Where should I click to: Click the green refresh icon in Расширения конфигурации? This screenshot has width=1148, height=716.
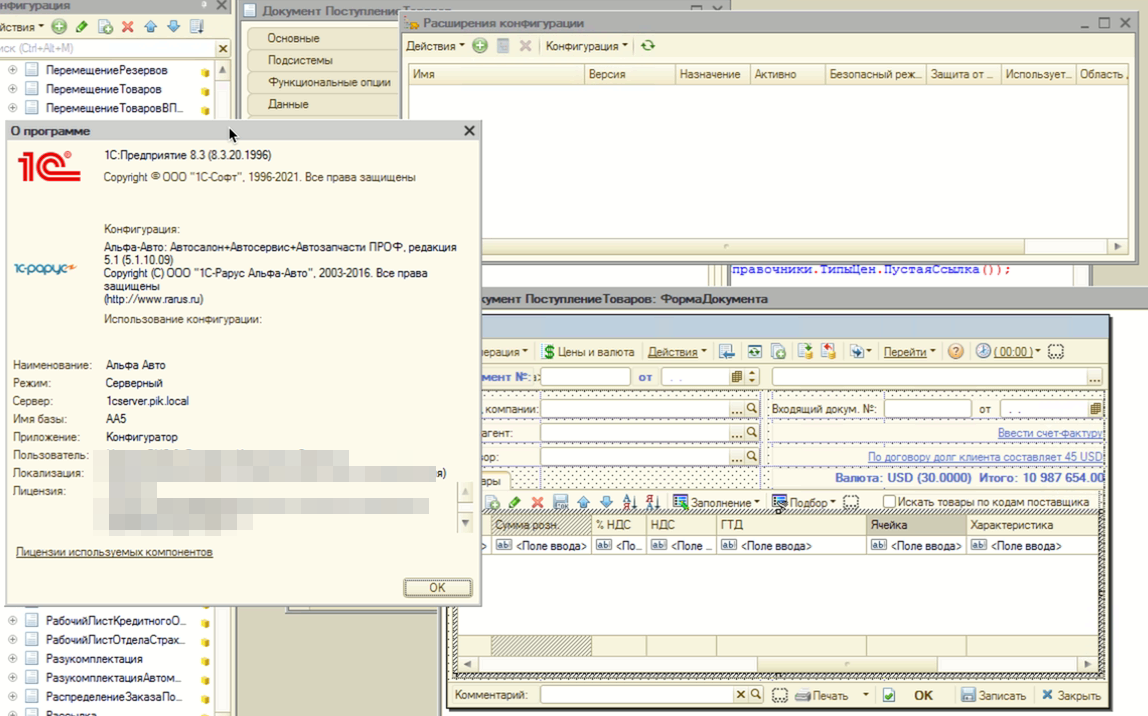[648, 46]
